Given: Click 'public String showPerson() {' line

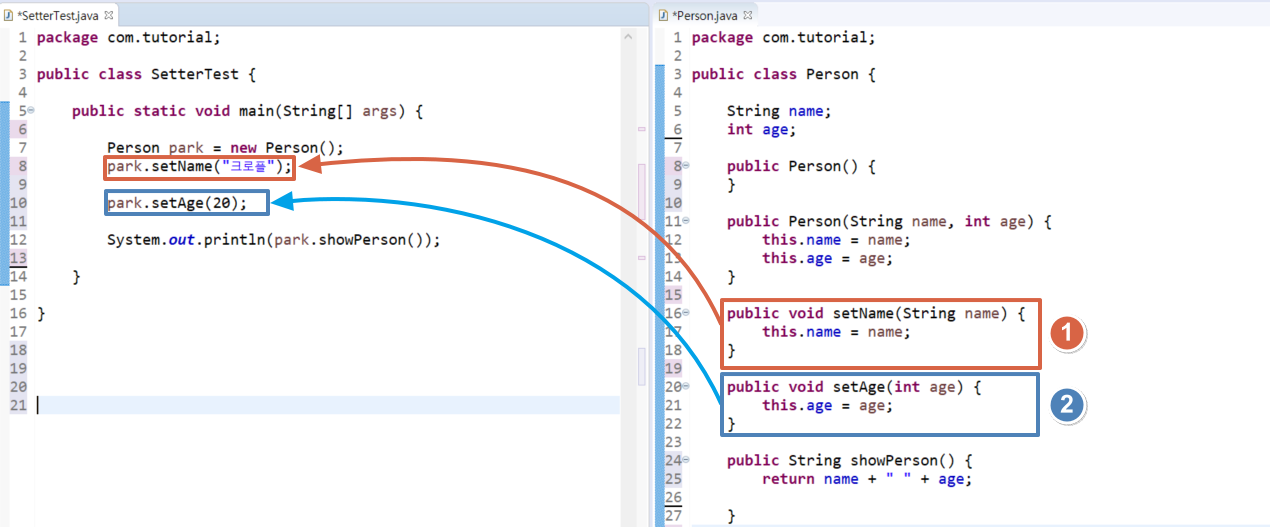Looking at the screenshot, I should [x=850, y=460].
